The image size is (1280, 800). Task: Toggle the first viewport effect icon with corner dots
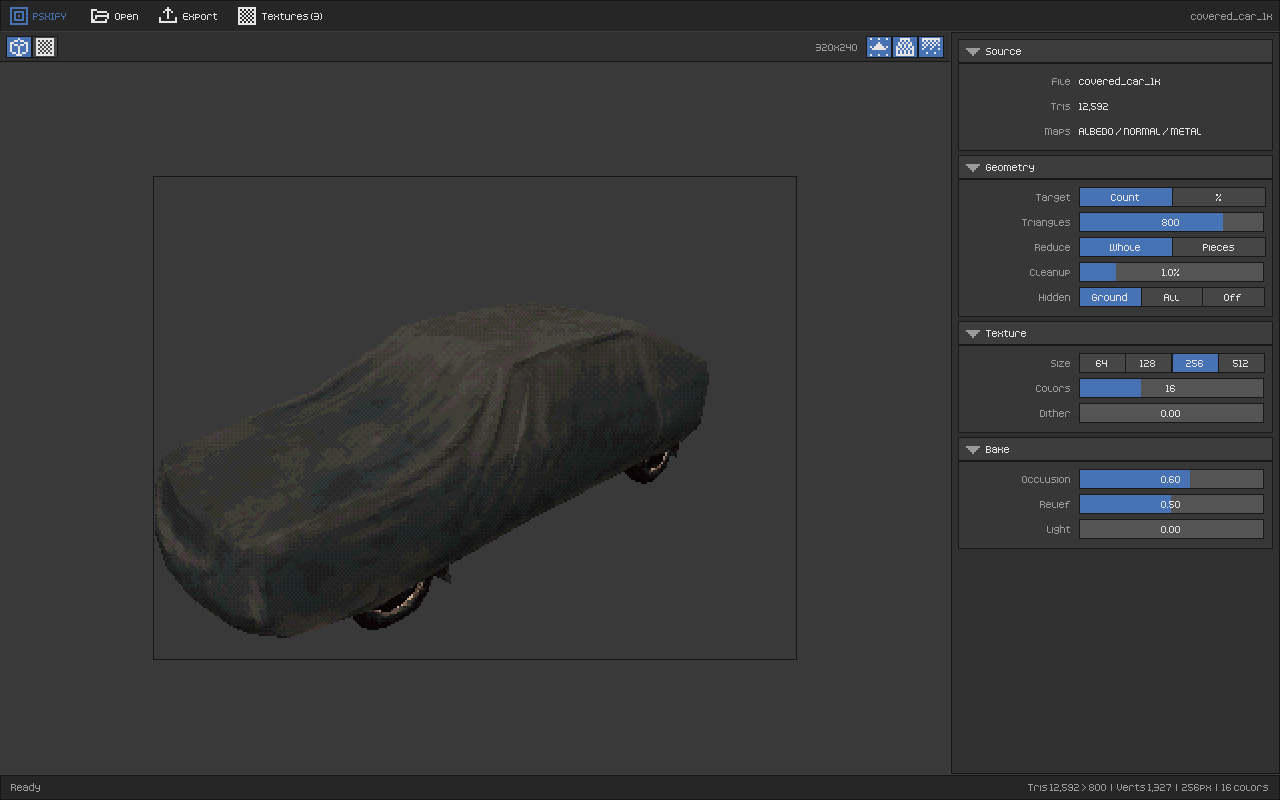pyautogui.click(x=879, y=47)
